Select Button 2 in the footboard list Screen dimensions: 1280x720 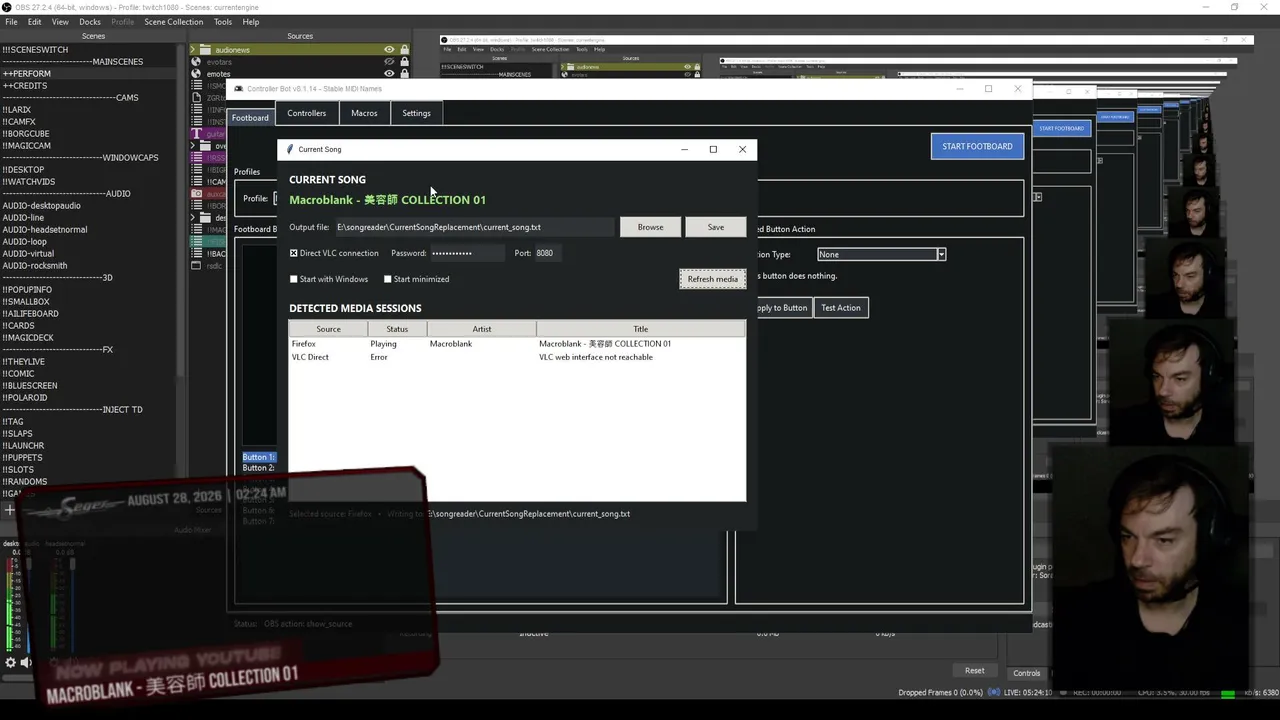click(259, 468)
